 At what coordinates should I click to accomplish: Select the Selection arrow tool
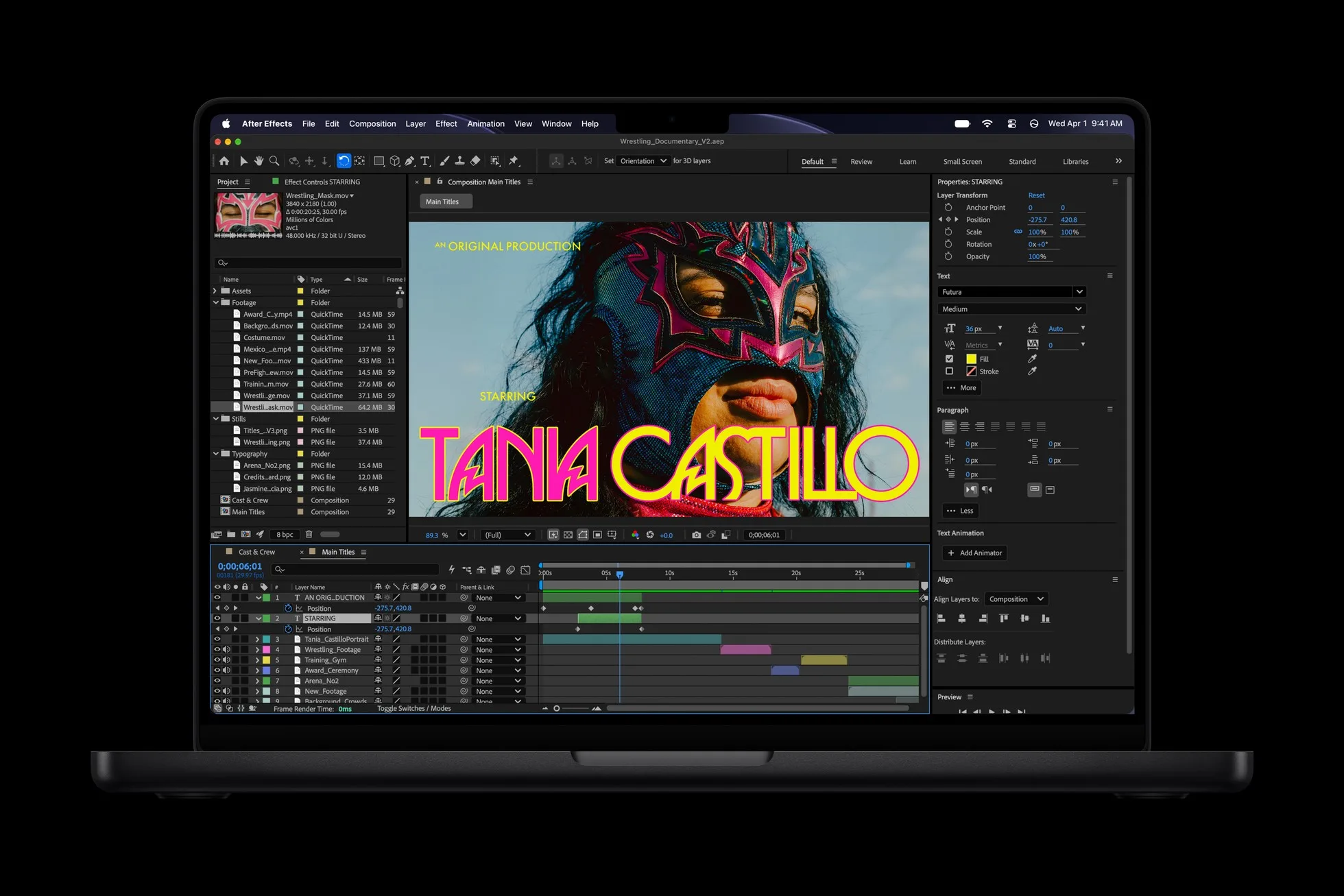[243, 161]
